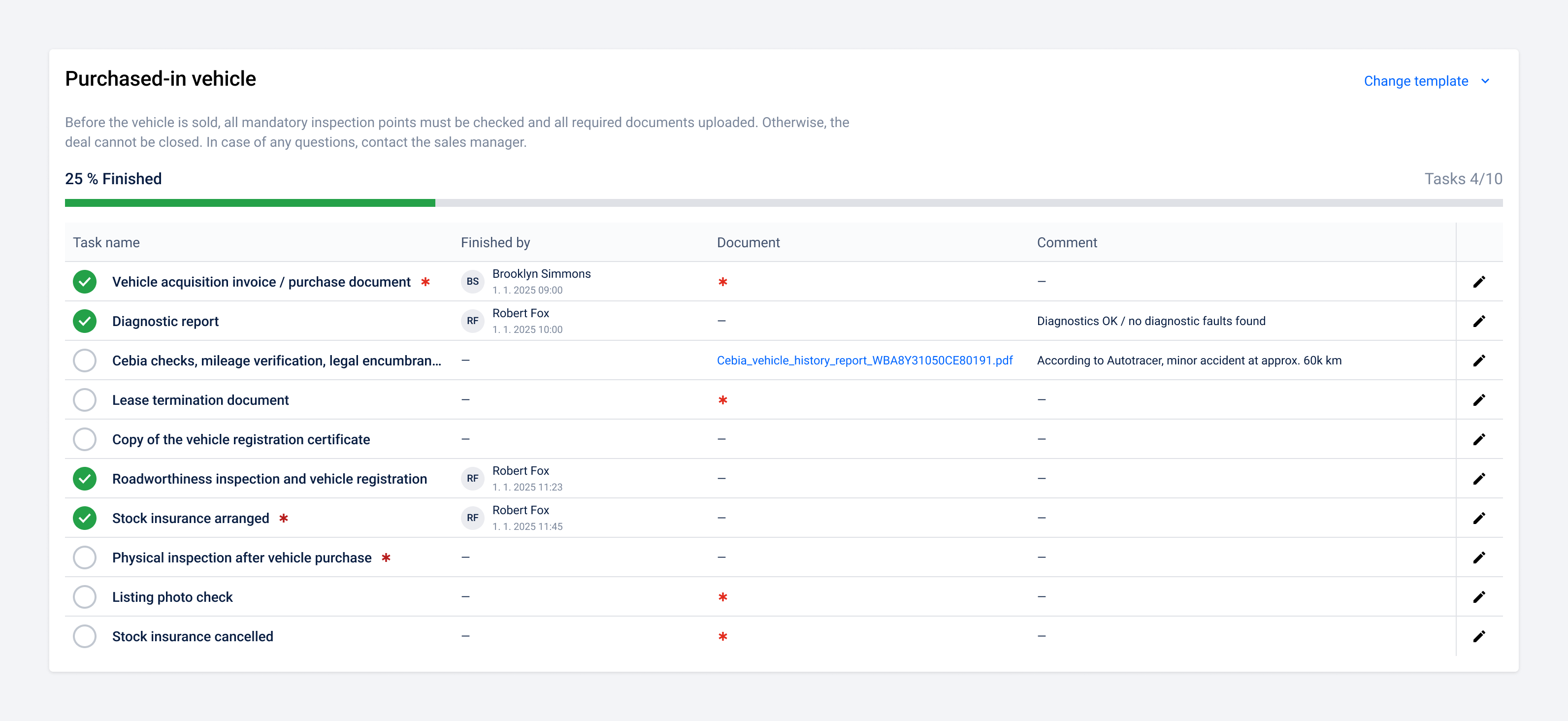Screen dimensions: 1568x721
Task: Click red asterisk beside Vehicle acquisition invoice name
Action: tap(425, 281)
